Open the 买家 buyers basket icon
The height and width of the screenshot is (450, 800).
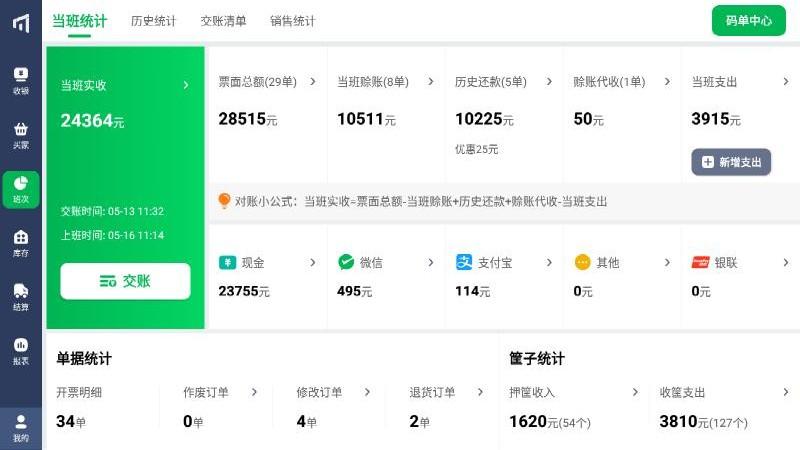click(20, 134)
